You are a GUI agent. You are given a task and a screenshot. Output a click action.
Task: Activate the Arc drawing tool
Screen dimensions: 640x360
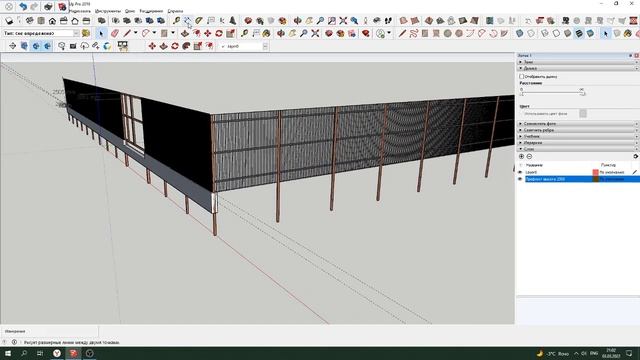click(146, 33)
